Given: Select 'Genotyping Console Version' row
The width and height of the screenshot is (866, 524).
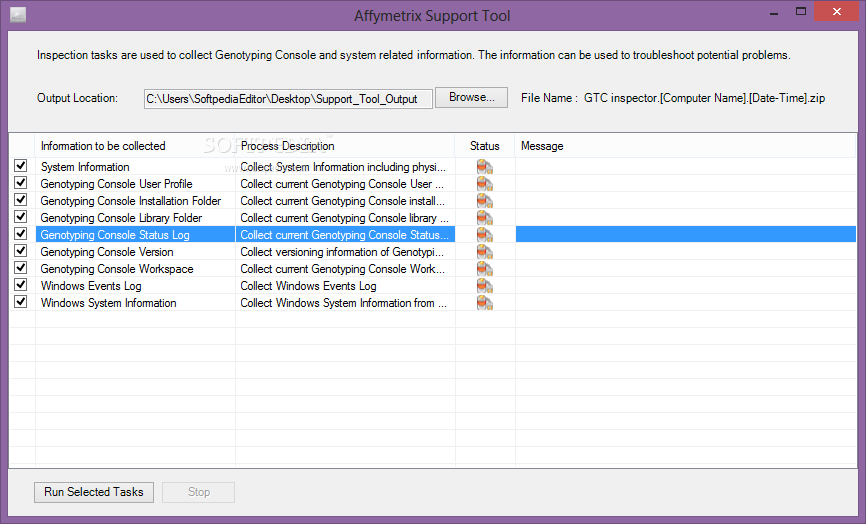Looking at the screenshot, I should pos(107,252).
